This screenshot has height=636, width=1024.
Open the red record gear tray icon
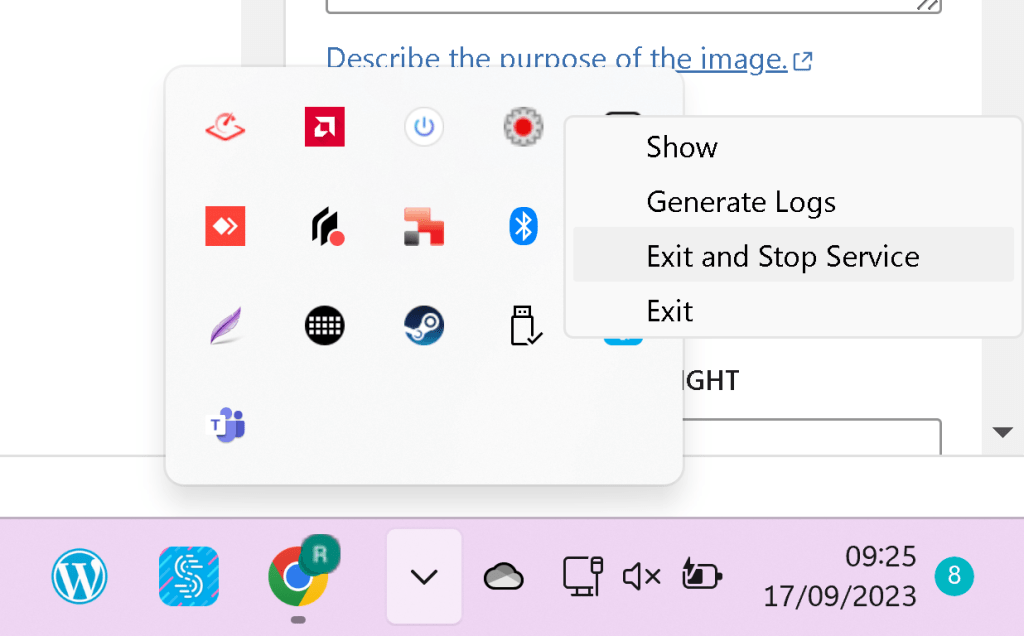[x=523, y=127]
